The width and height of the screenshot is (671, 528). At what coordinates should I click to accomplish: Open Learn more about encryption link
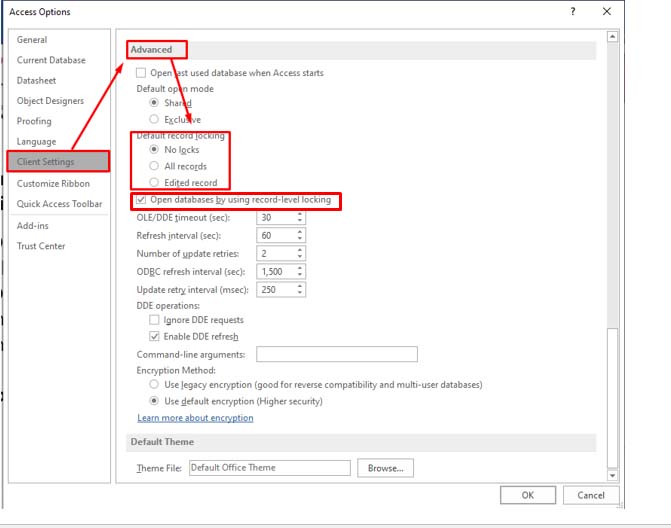pos(195,418)
